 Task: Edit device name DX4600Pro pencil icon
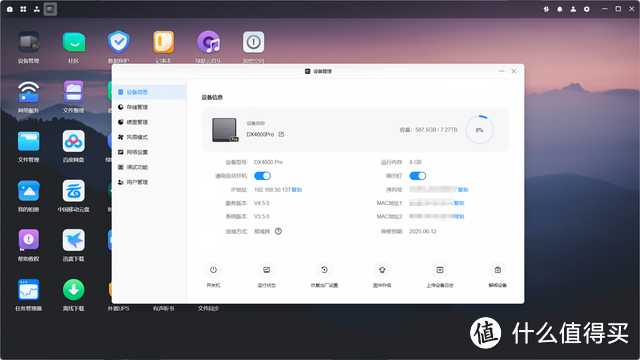point(281,134)
